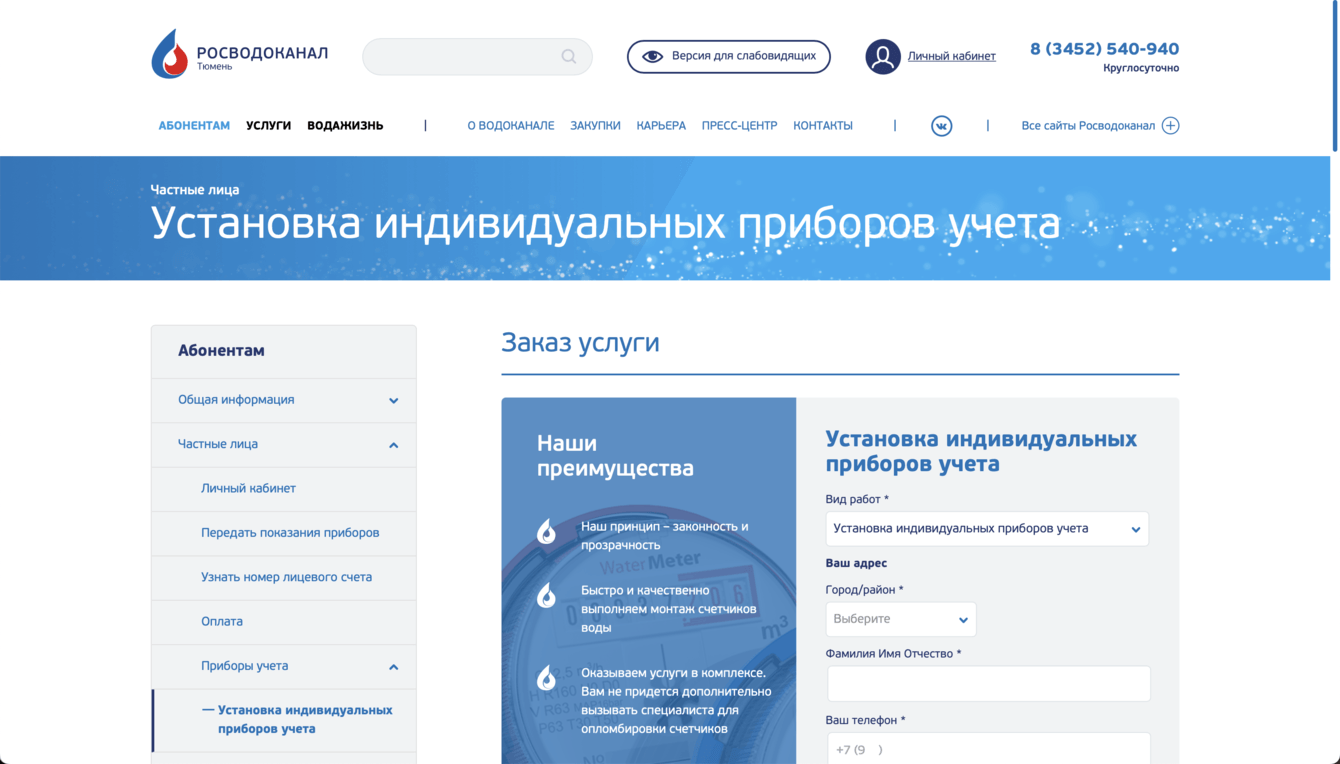Open Передать показания приборов in sidebar
This screenshot has height=764, width=1340.
coord(290,533)
